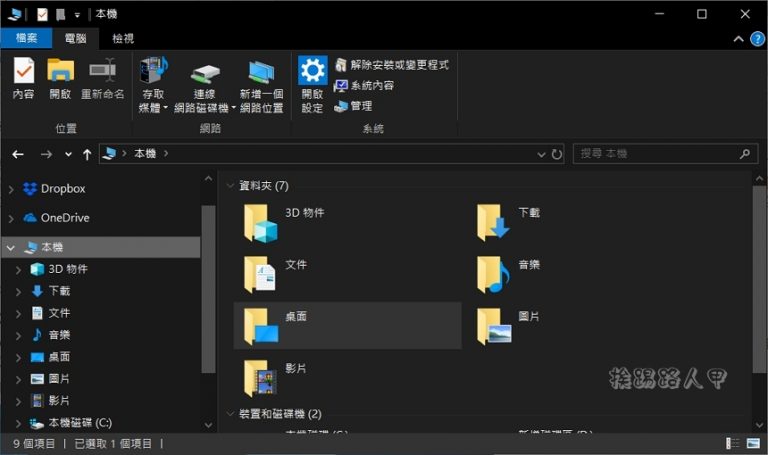The image size is (768, 455).
Task: Collapse the 本機 (This PC) tree node
Action: (10, 247)
